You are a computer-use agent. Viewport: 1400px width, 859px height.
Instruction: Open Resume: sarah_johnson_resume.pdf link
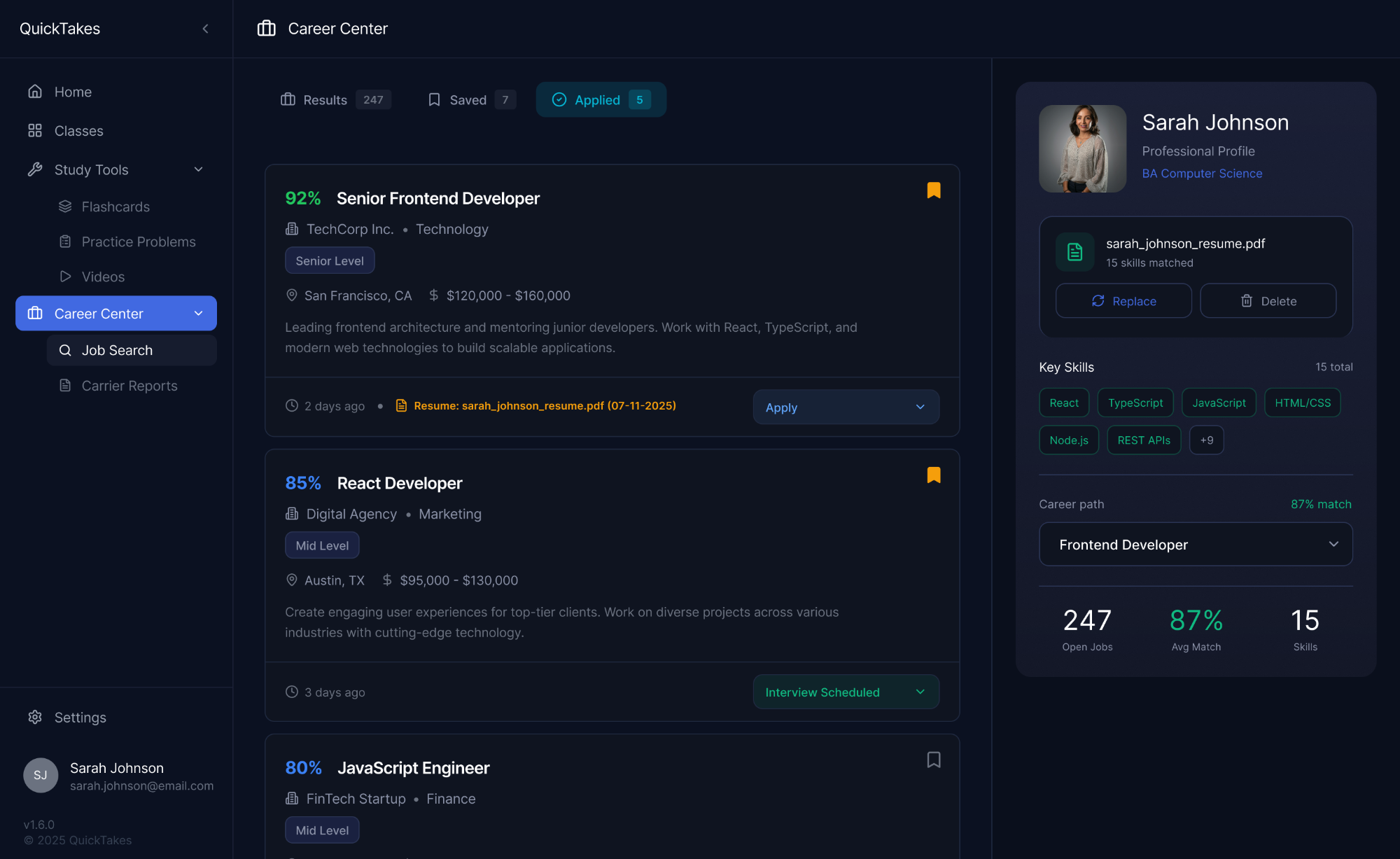(545, 405)
